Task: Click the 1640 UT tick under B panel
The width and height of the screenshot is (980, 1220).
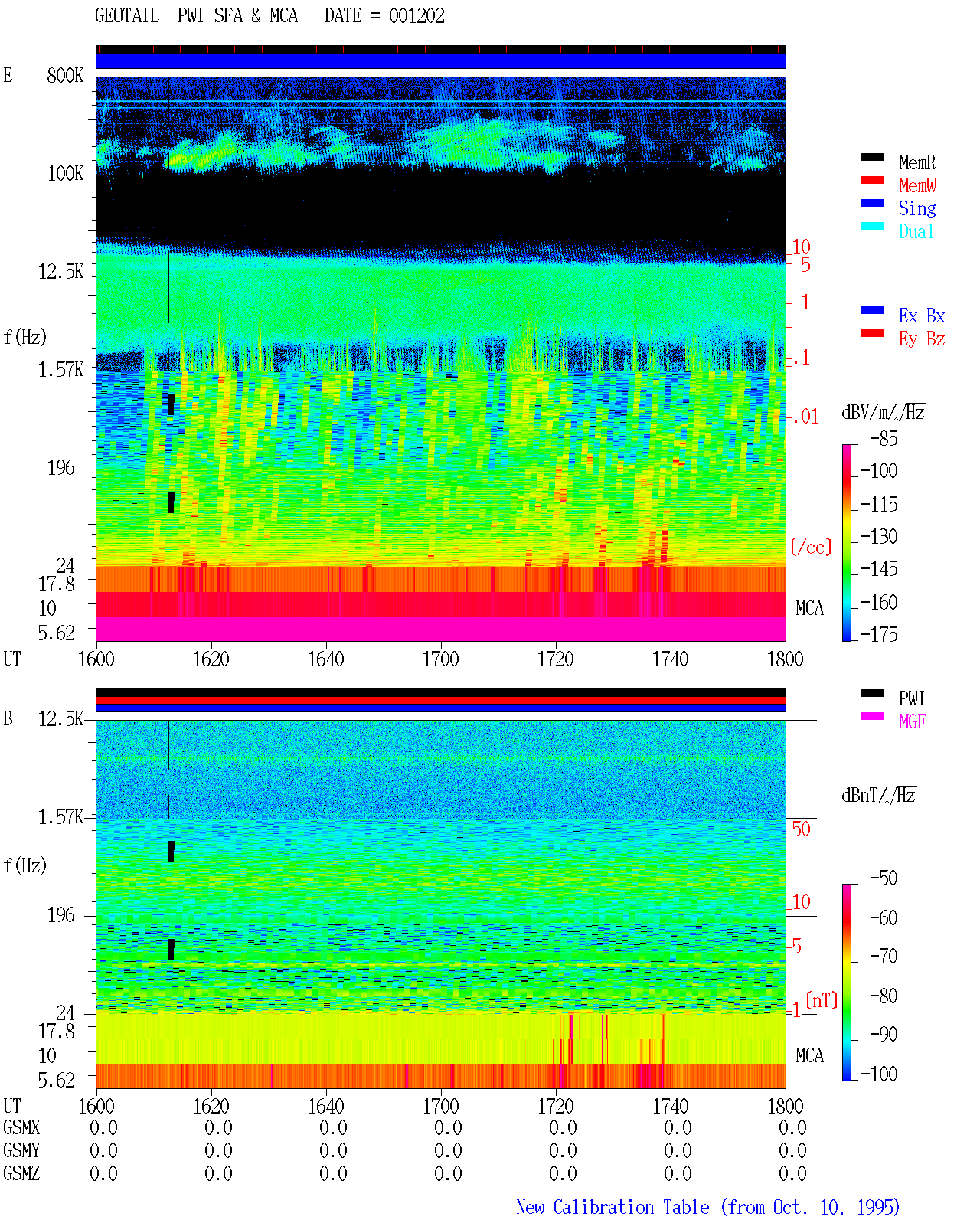Action: pos(325,1107)
